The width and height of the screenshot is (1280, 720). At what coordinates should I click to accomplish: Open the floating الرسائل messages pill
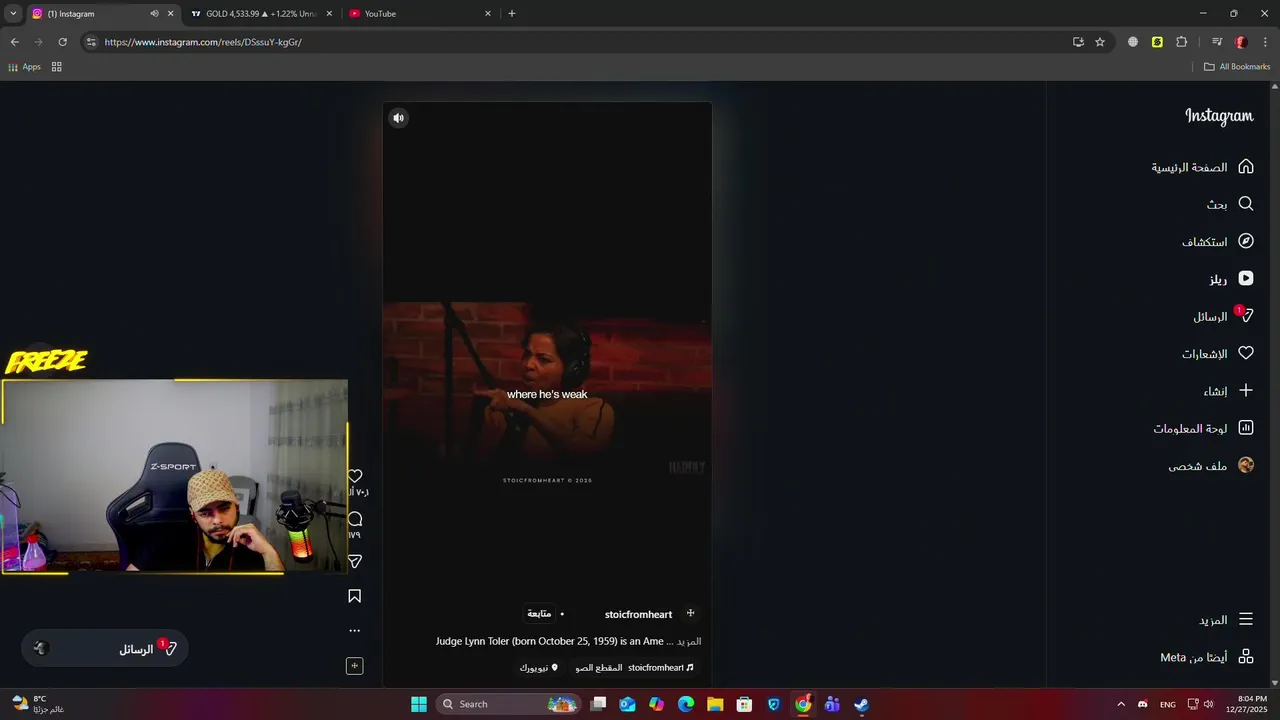point(104,649)
